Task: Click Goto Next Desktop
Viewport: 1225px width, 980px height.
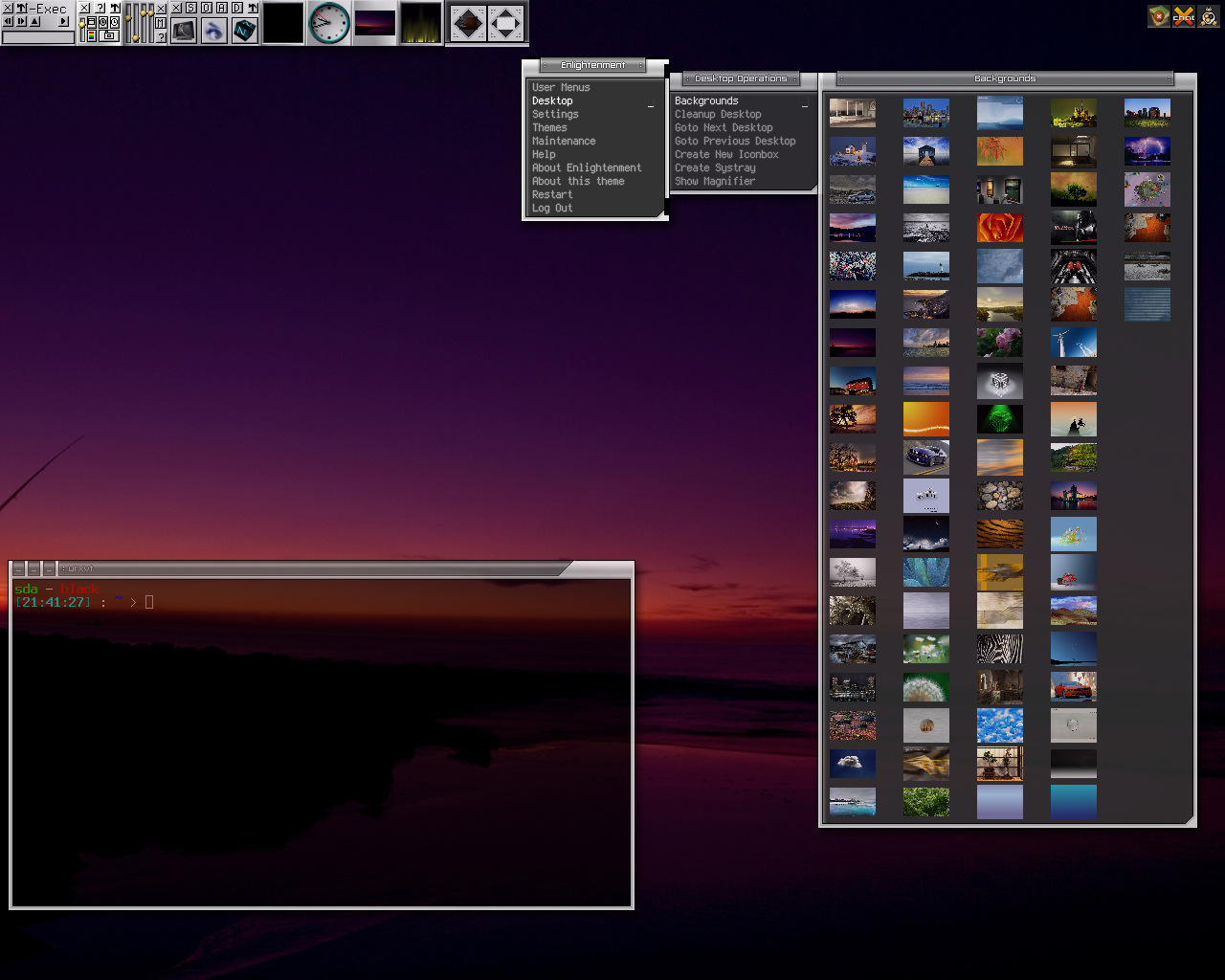Action: (x=724, y=127)
